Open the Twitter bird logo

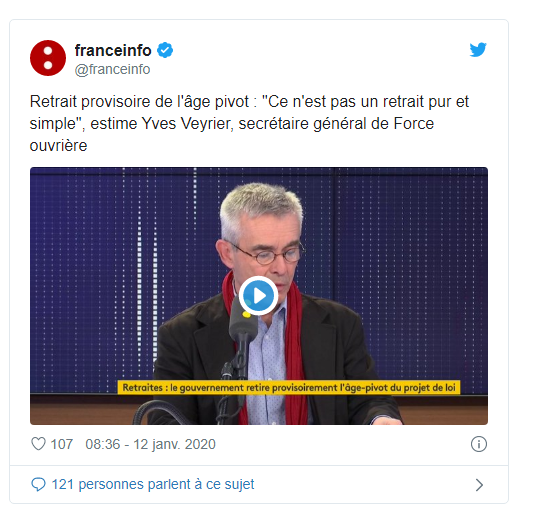pos(478,50)
